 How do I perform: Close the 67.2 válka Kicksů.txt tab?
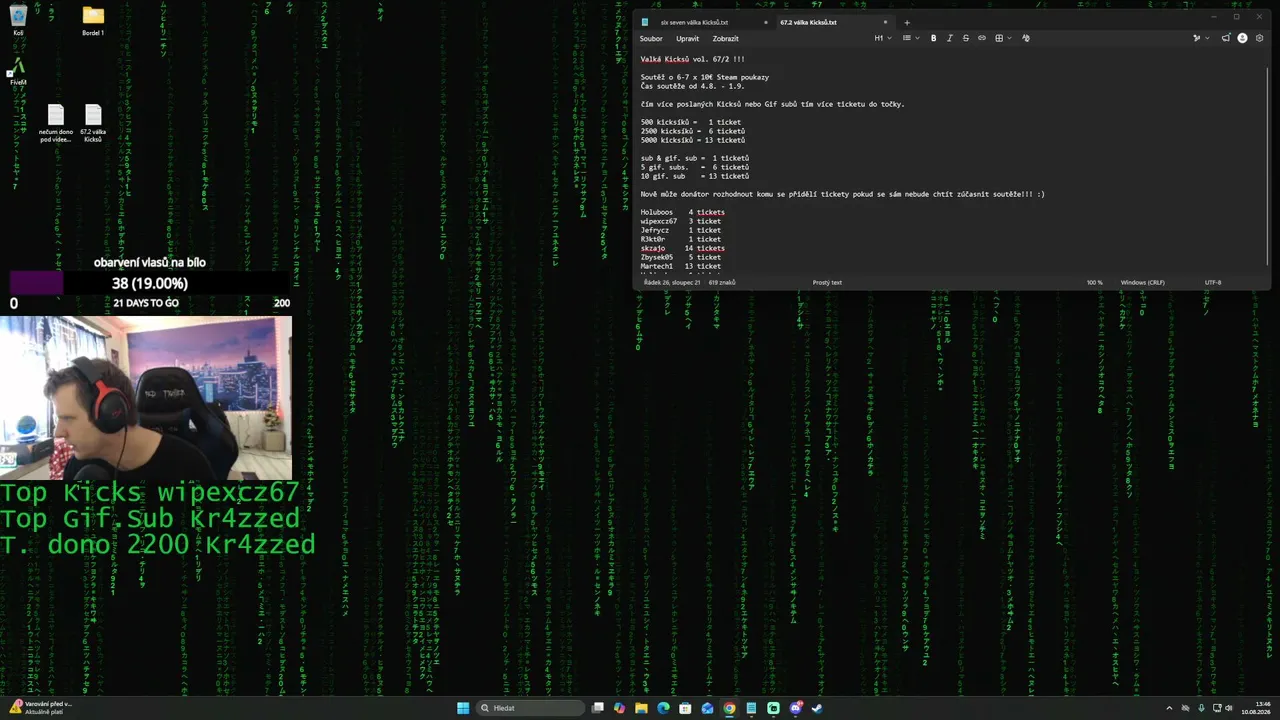point(885,22)
